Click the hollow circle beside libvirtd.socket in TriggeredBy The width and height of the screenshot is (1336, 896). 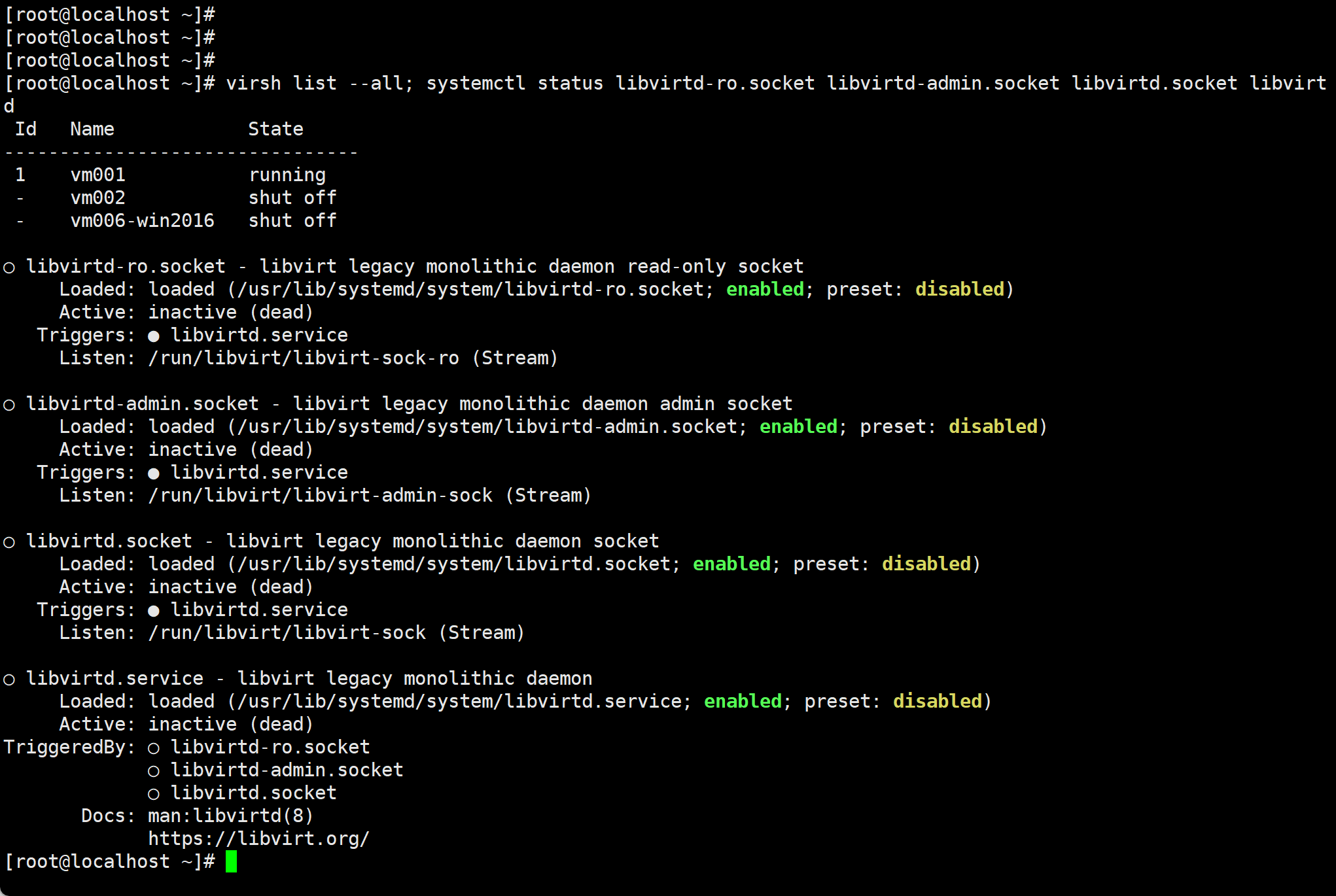(154, 794)
